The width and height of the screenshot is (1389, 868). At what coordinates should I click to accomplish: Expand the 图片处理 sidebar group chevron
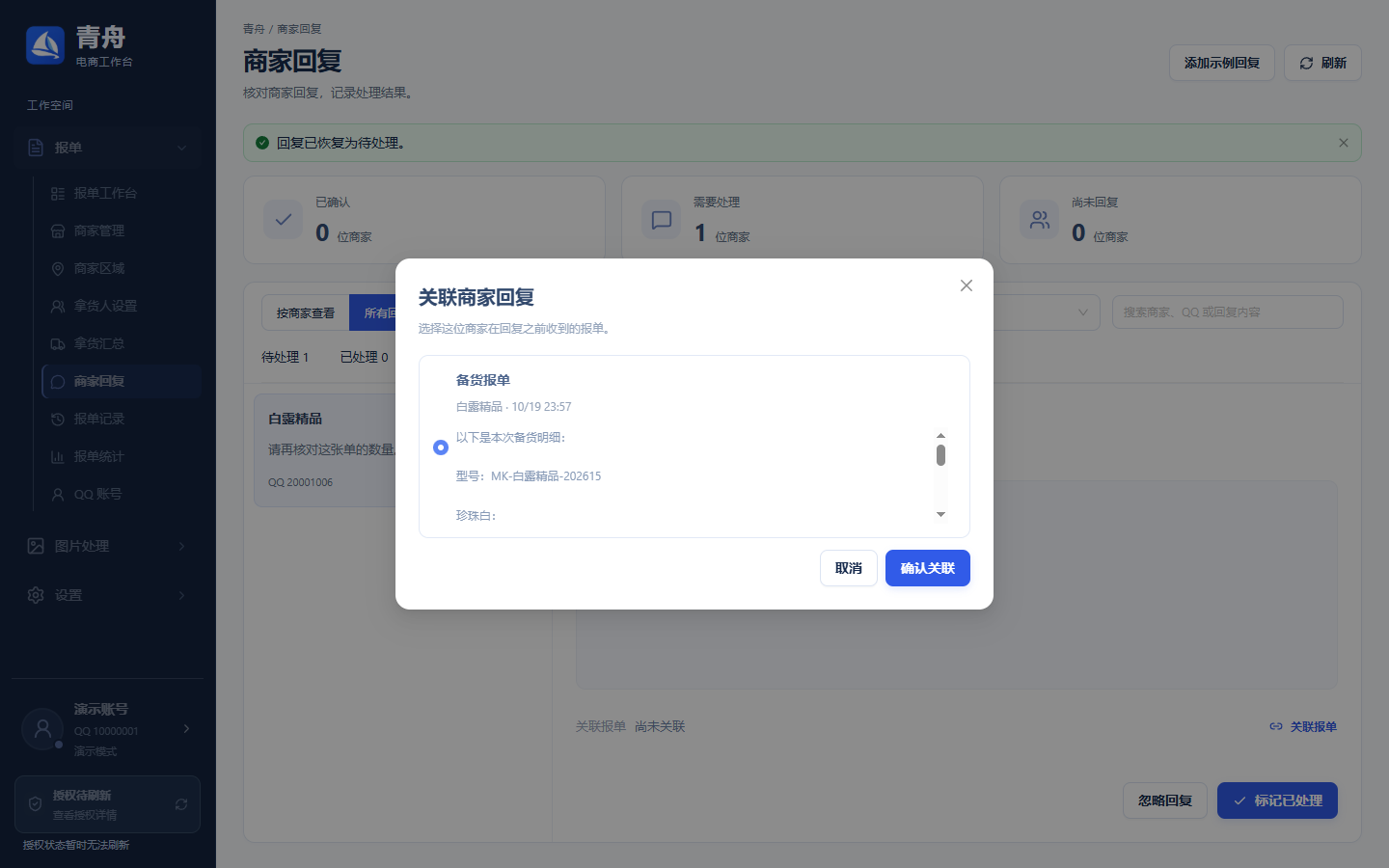[182, 546]
